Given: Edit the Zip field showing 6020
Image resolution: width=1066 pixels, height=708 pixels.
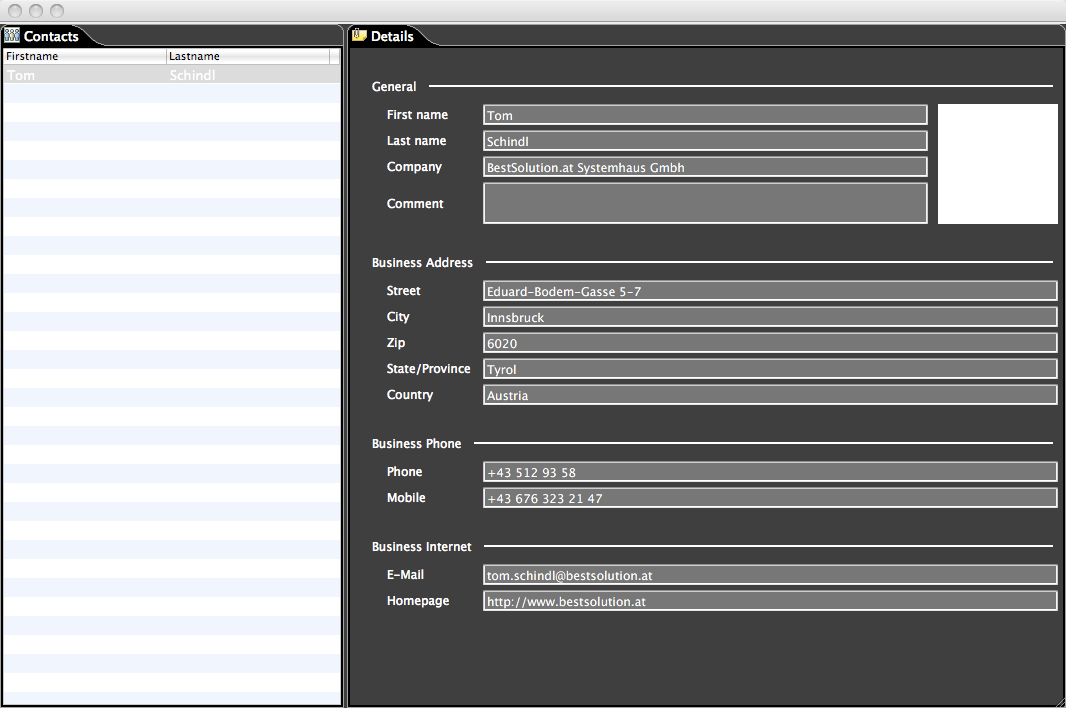Looking at the screenshot, I should (x=770, y=343).
